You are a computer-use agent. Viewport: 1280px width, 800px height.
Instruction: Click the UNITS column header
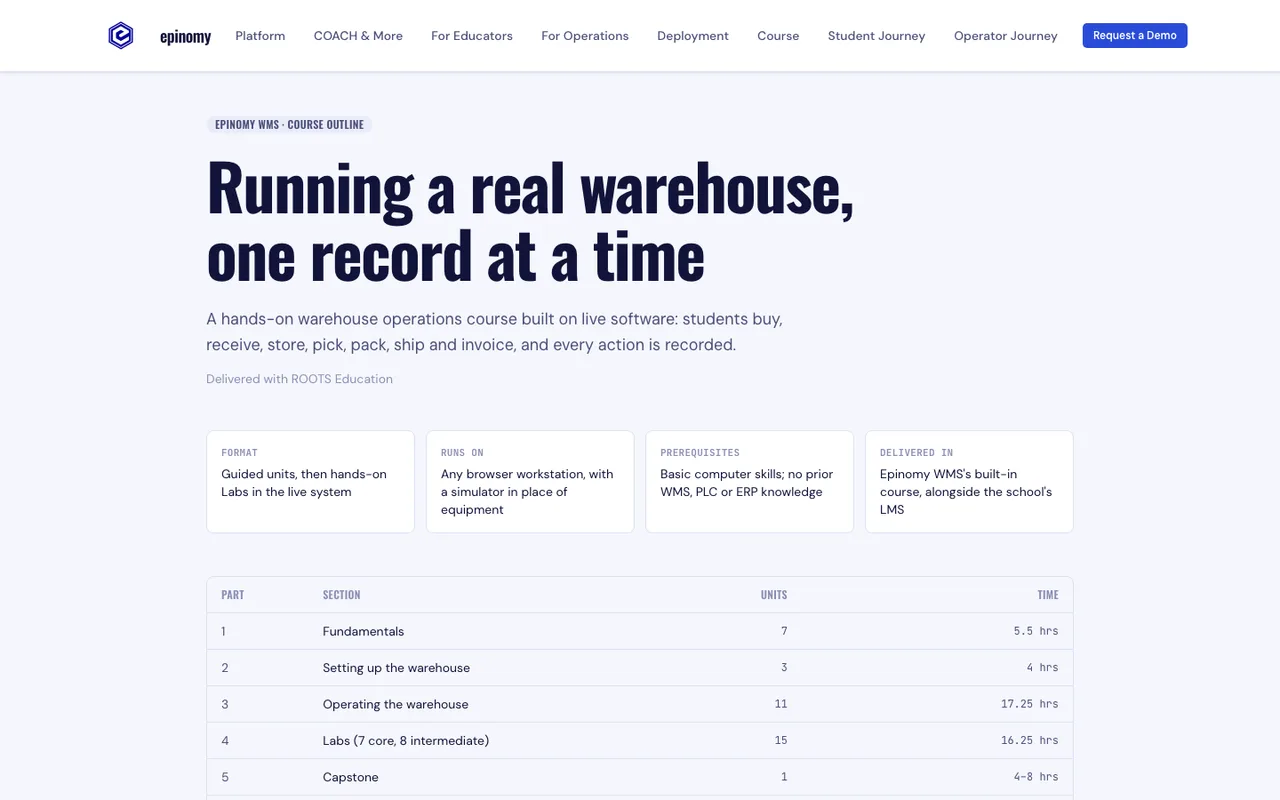coord(774,595)
